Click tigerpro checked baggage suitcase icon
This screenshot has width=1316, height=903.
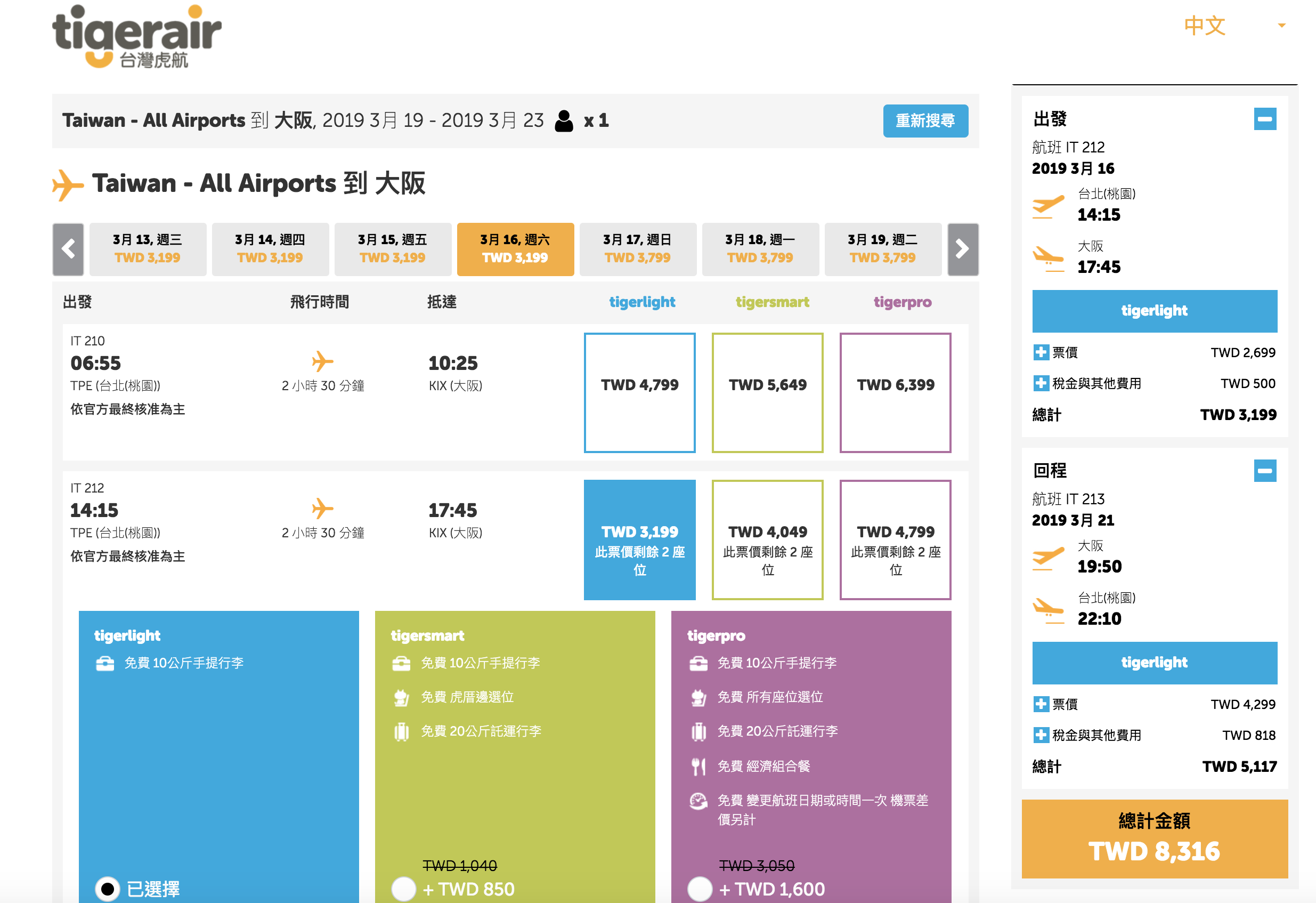(x=699, y=732)
